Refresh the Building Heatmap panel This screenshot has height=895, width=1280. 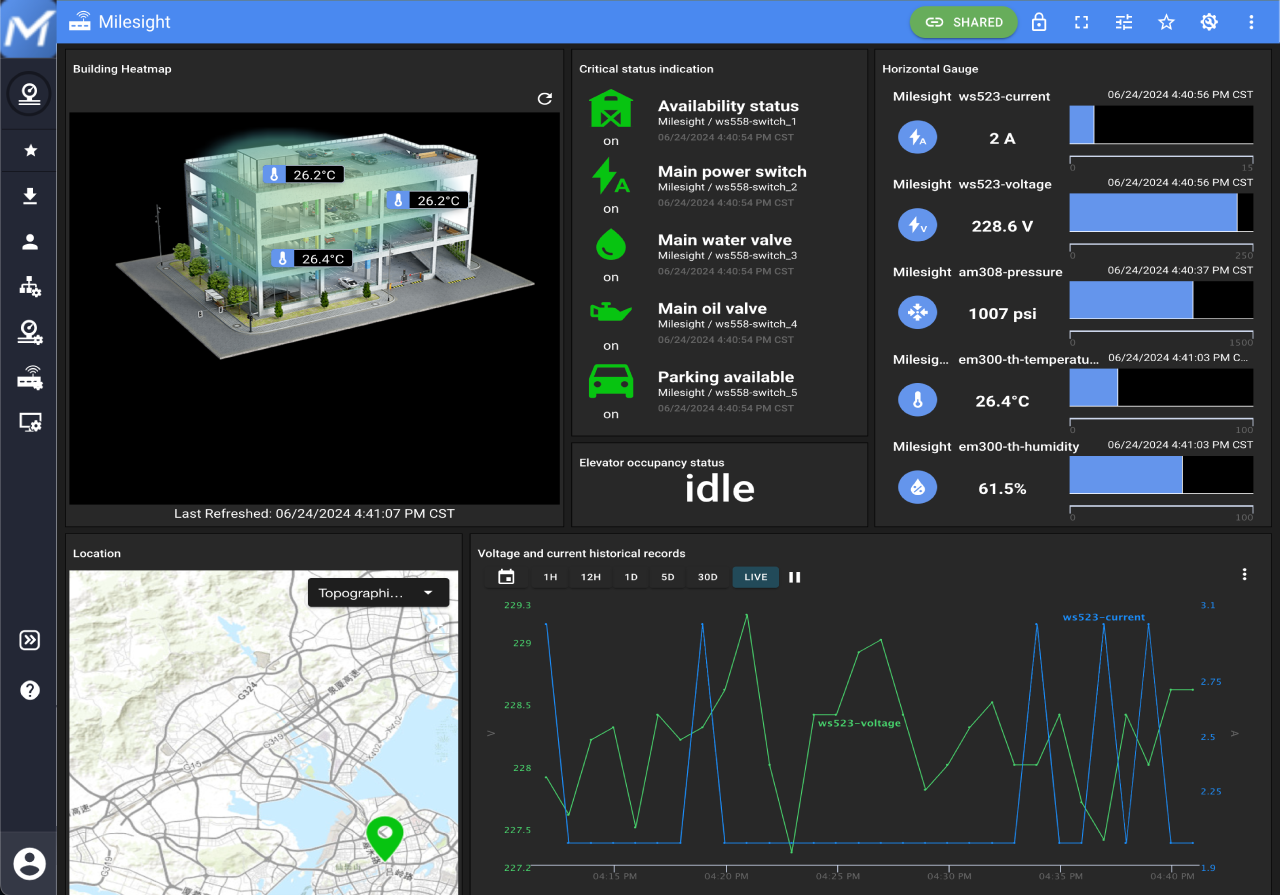pyautogui.click(x=543, y=99)
